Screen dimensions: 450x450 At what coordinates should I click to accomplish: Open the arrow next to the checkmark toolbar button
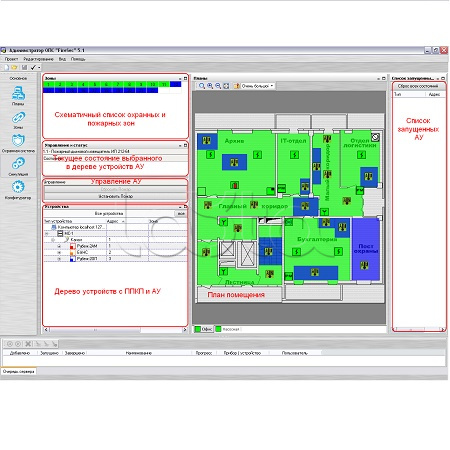click(x=39, y=68)
